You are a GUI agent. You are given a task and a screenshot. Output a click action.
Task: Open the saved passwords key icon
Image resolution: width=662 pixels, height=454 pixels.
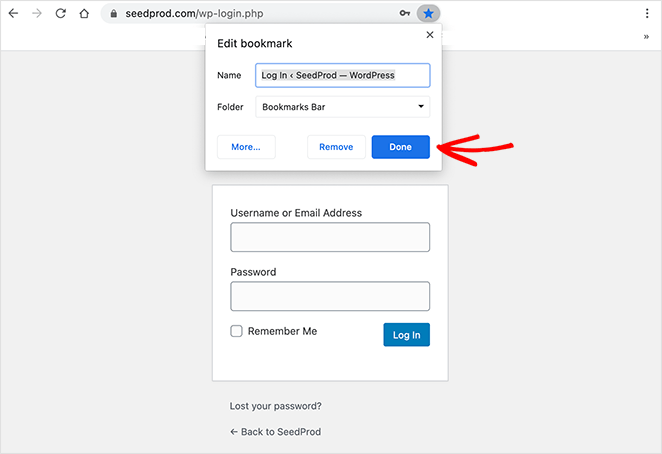(405, 15)
